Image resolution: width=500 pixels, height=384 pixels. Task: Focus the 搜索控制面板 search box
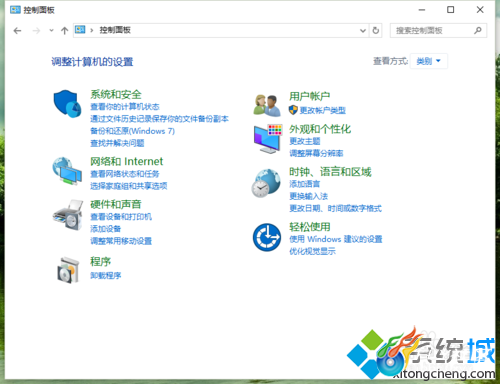(x=438, y=30)
